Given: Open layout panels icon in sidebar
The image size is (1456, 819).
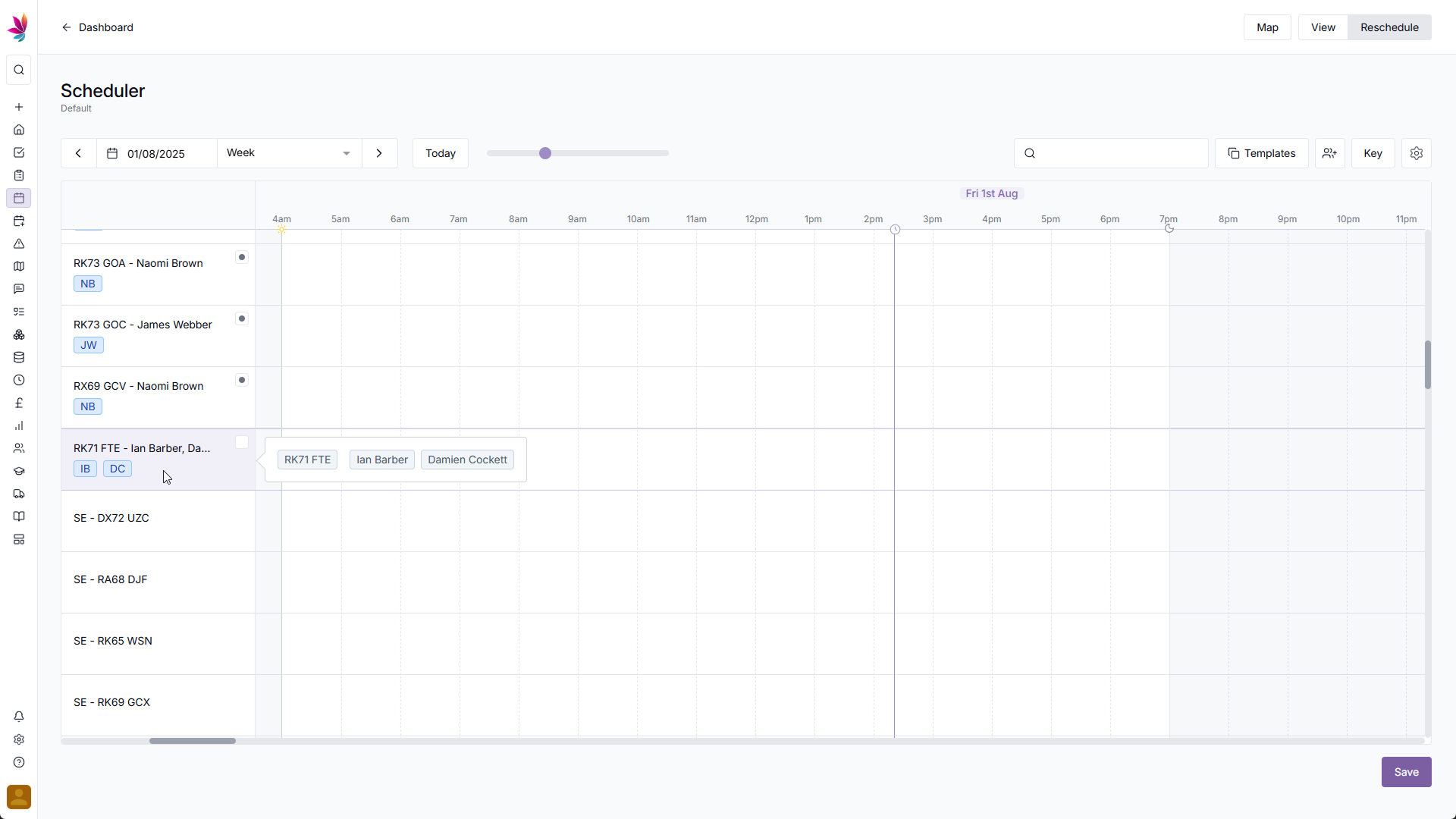Looking at the screenshot, I should coord(19,539).
